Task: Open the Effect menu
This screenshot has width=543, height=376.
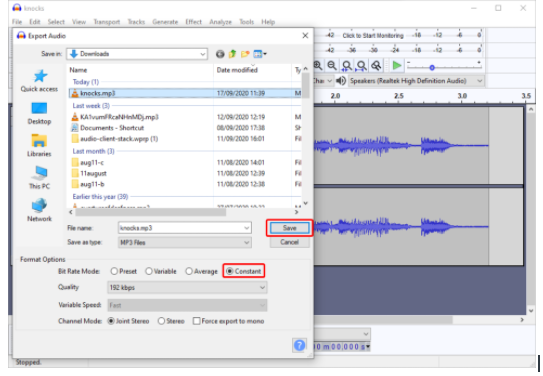Action: coord(194,22)
